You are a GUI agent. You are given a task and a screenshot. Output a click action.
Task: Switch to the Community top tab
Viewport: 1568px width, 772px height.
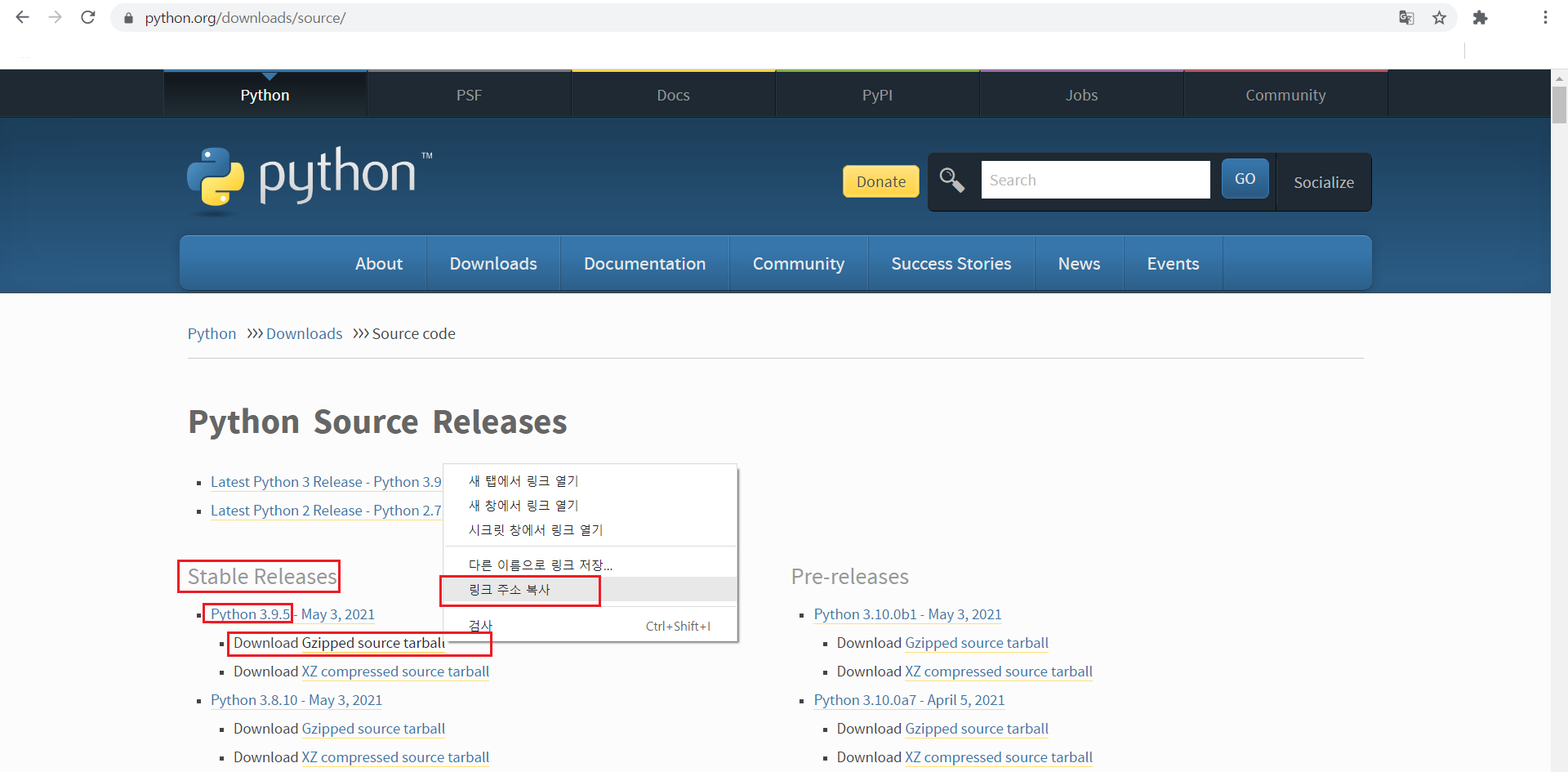coord(1286,95)
